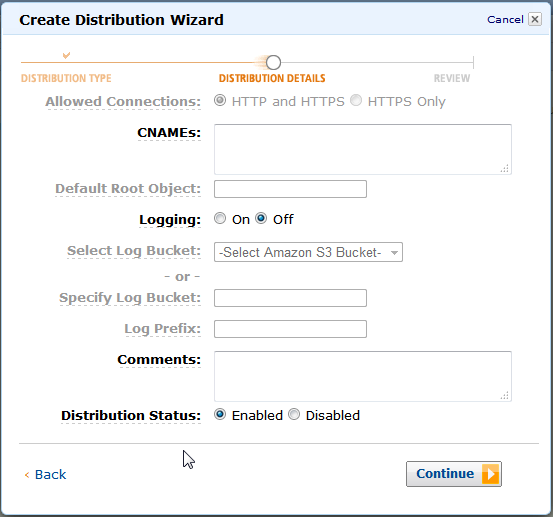Click the CNAMEs help label
This screenshot has width=553, height=517.
coord(169,133)
